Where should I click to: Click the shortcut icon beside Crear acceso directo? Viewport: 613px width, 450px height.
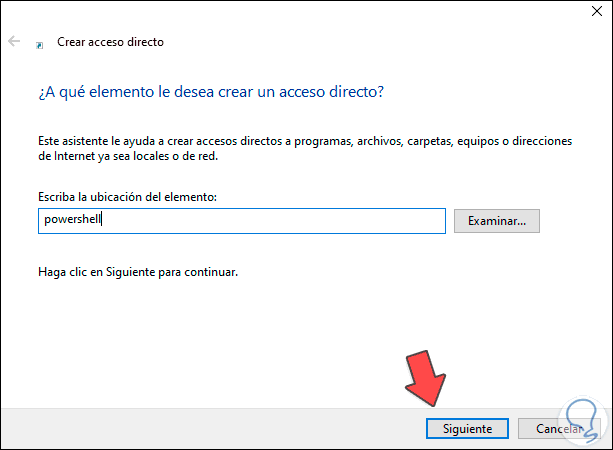click(40, 44)
